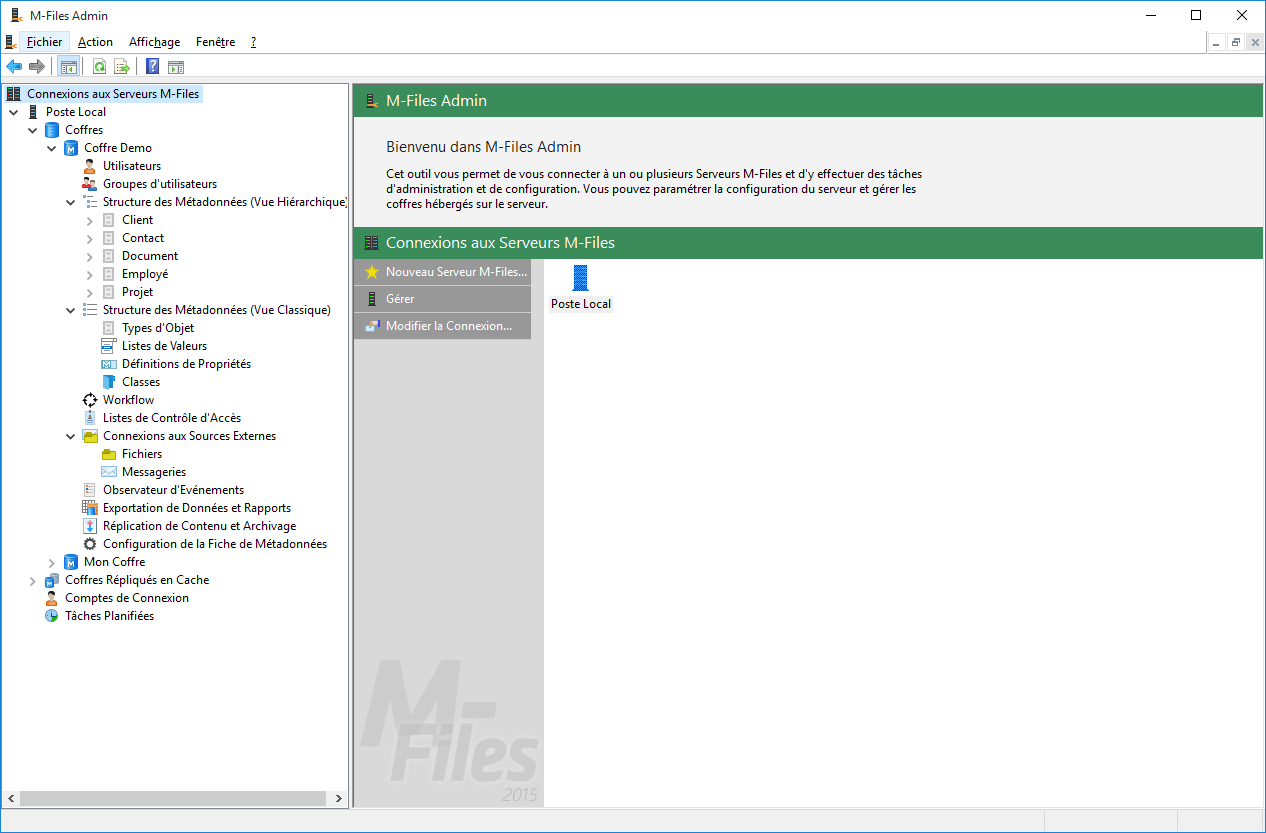The height and width of the screenshot is (833, 1266).
Task: Click Nouveau Serveur M-Files... task
Action: pos(455,272)
